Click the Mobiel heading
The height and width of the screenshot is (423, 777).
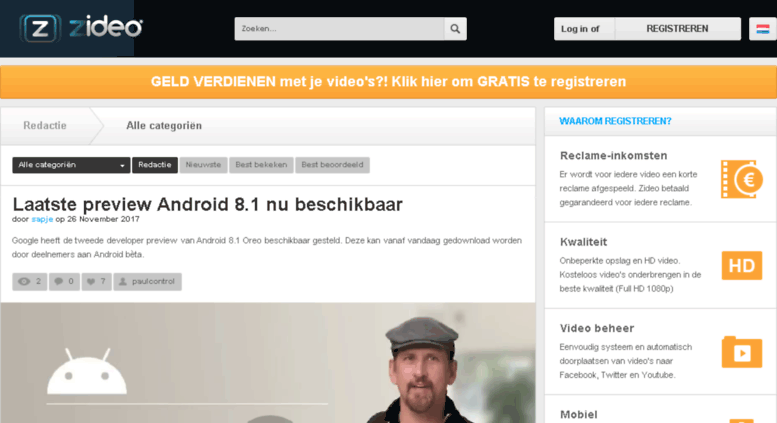579,415
